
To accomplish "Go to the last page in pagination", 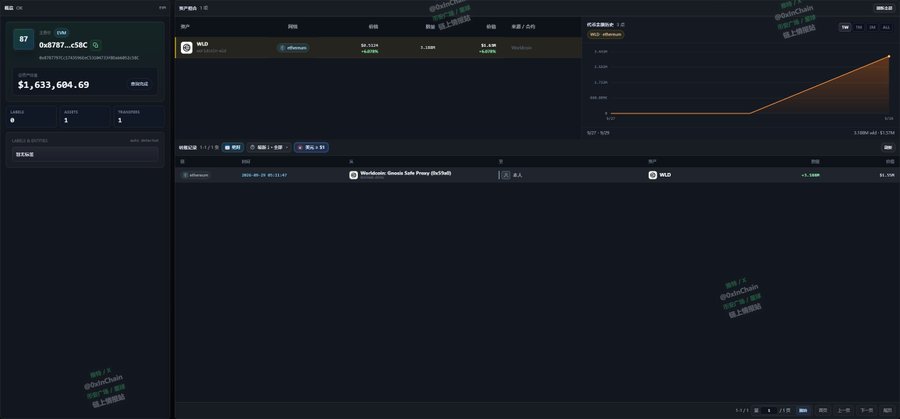I will point(887,410).
